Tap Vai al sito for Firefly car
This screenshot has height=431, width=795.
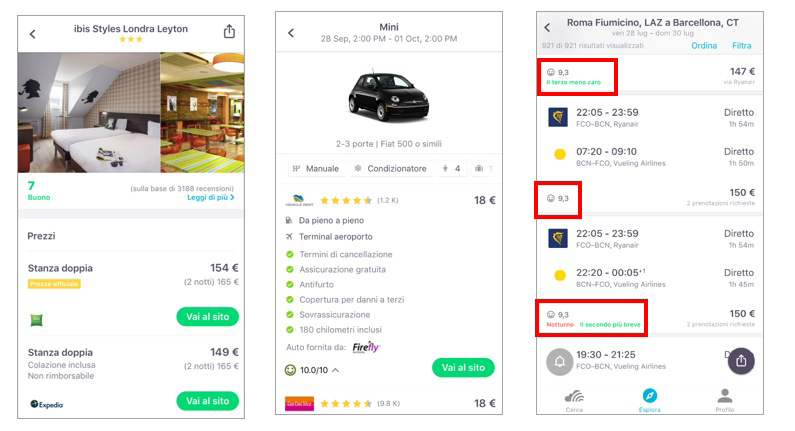click(x=463, y=368)
